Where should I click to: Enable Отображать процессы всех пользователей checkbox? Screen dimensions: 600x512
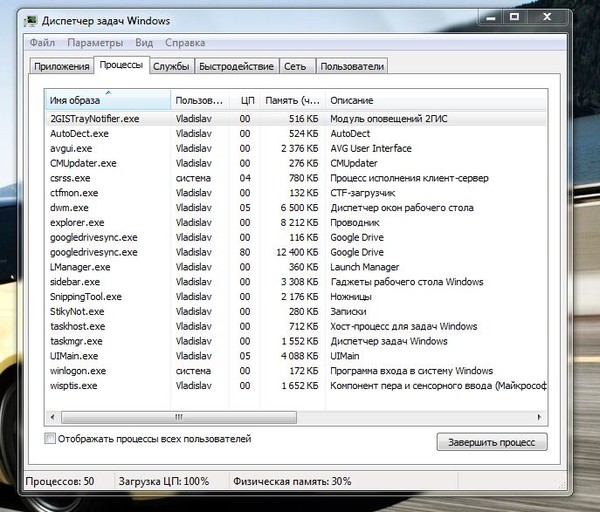click(x=50, y=438)
